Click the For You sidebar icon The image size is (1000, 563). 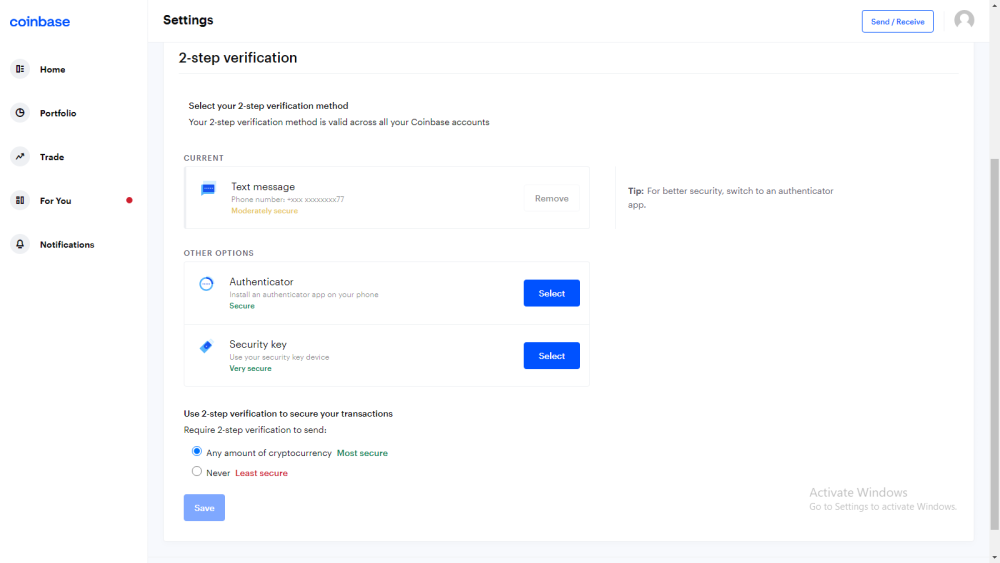click(20, 201)
